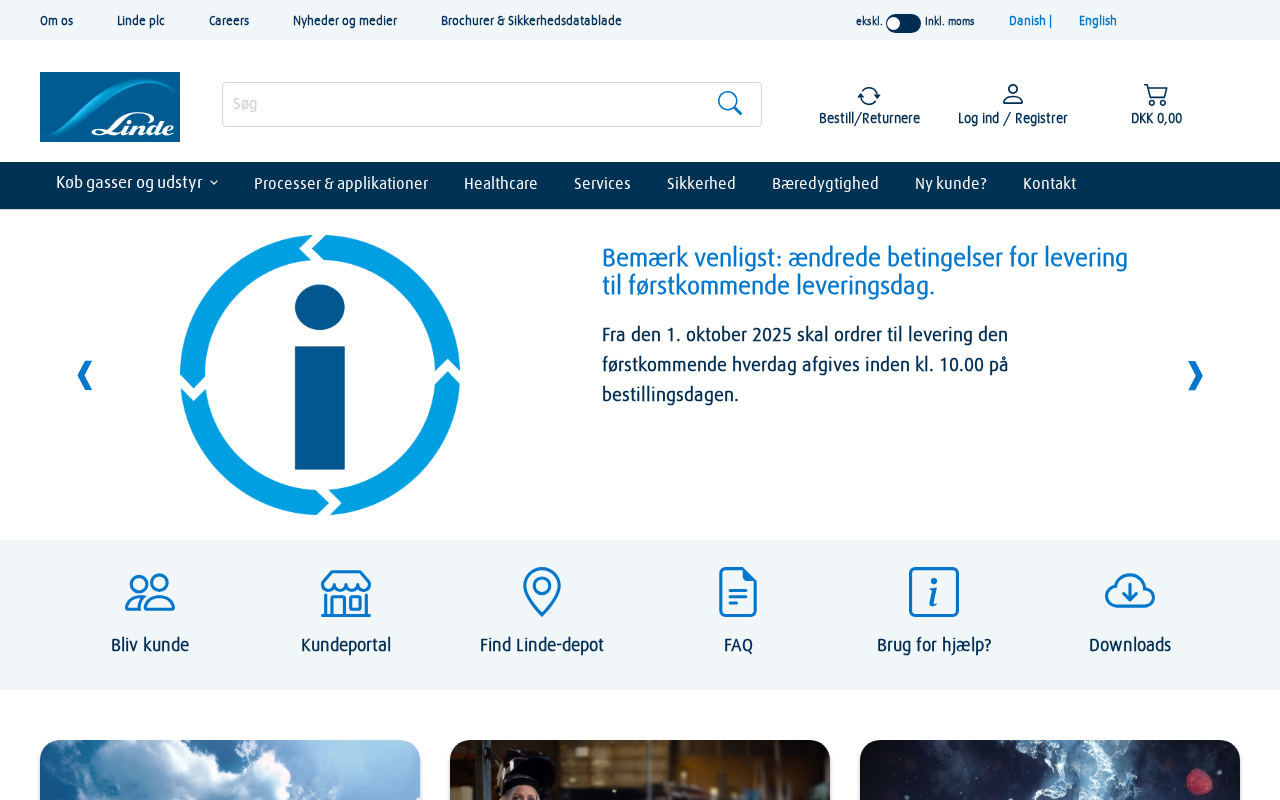Screen dimensions: 1280x800
Task: Click the magnifying glass search icon
Action: click(730, 103)
